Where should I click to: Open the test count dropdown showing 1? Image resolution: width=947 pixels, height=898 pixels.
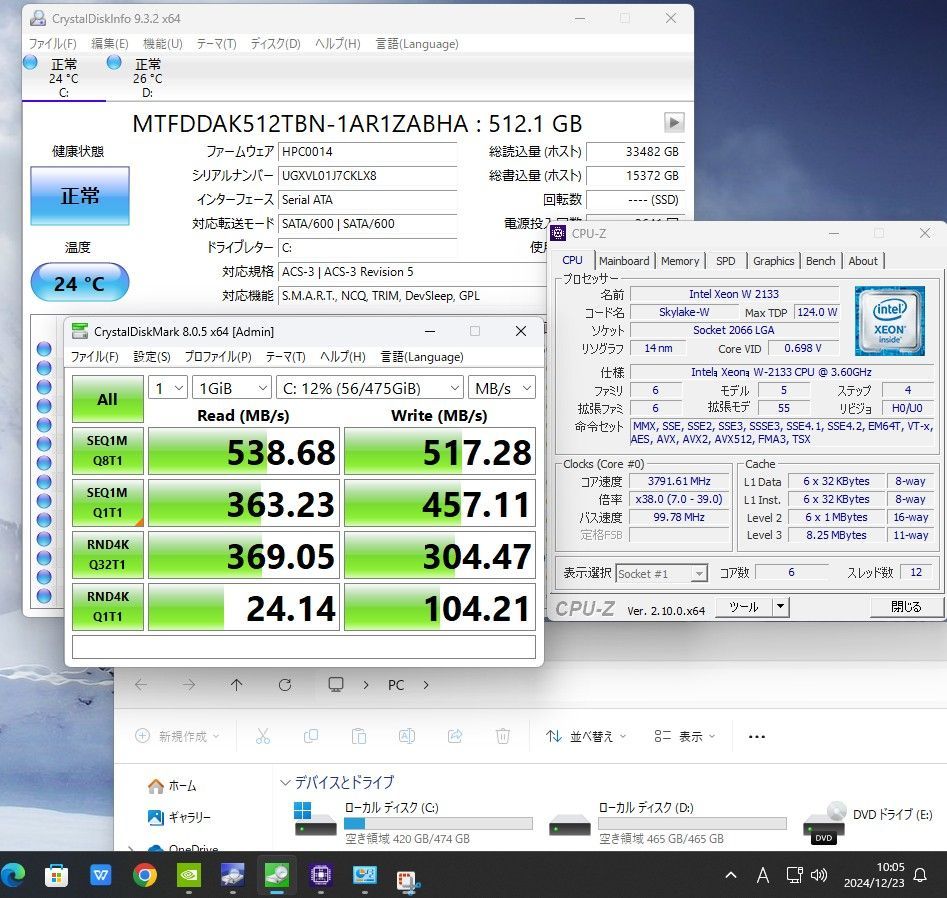click(x=168, y=388)
